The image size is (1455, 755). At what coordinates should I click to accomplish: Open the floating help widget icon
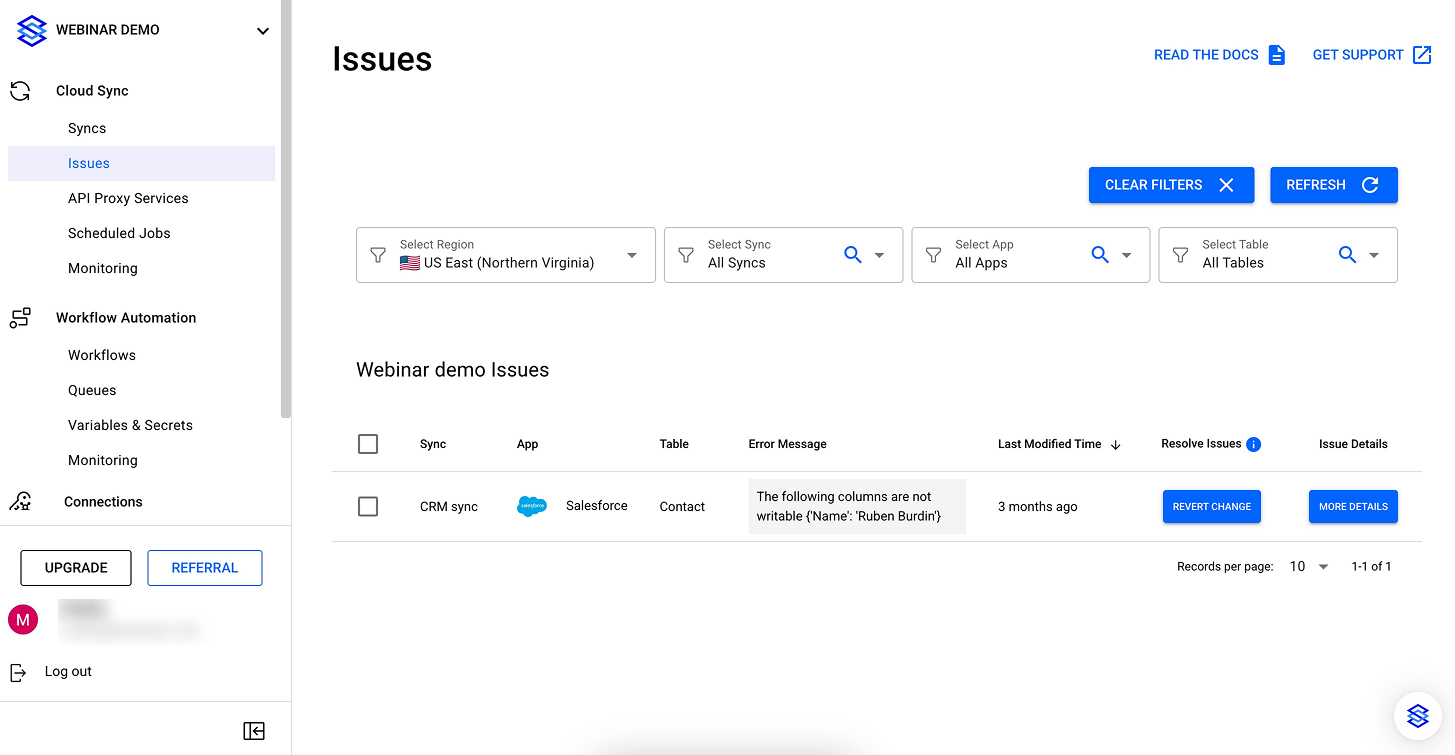tap(1417, 716)
